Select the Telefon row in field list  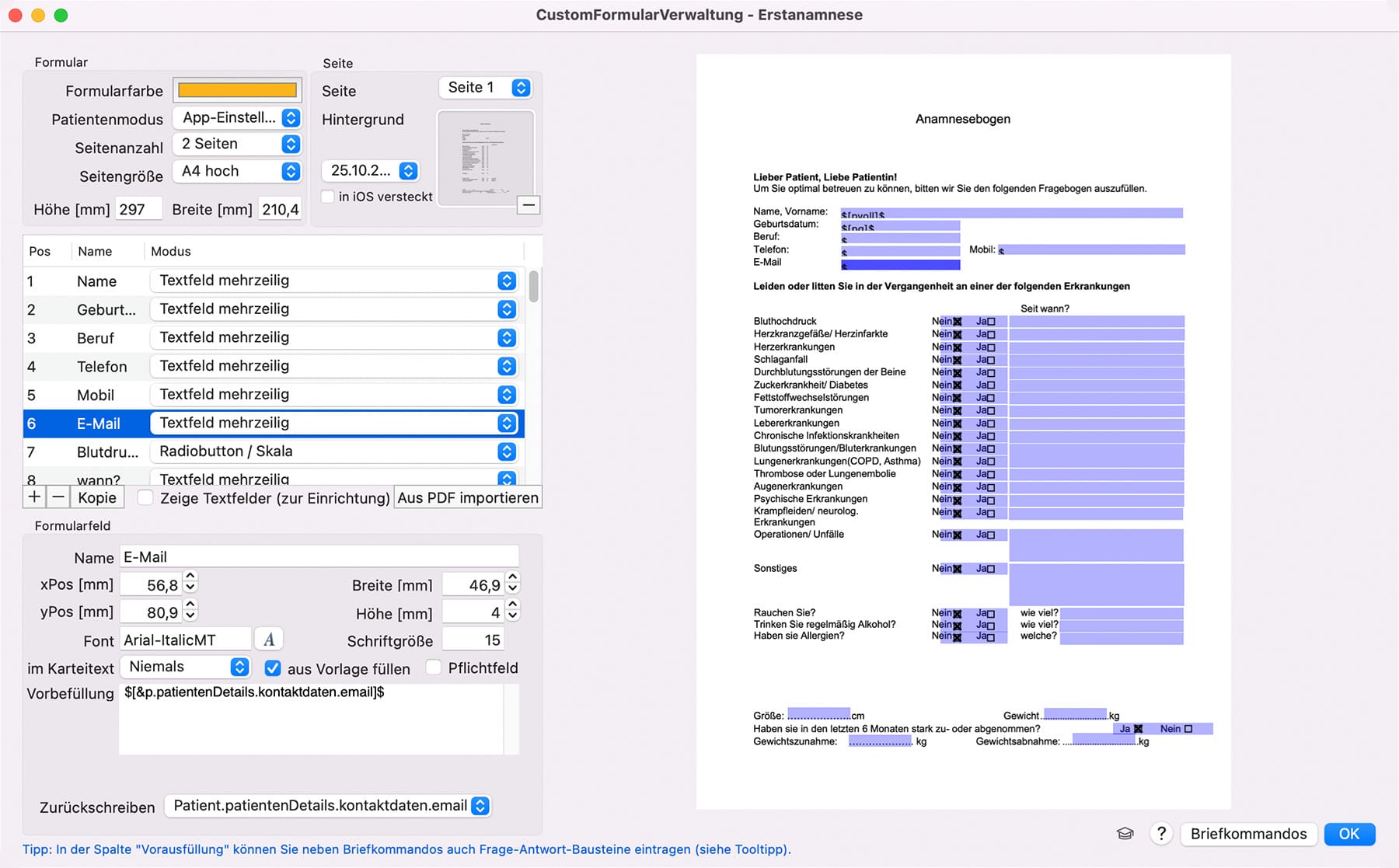pos(101,367)
